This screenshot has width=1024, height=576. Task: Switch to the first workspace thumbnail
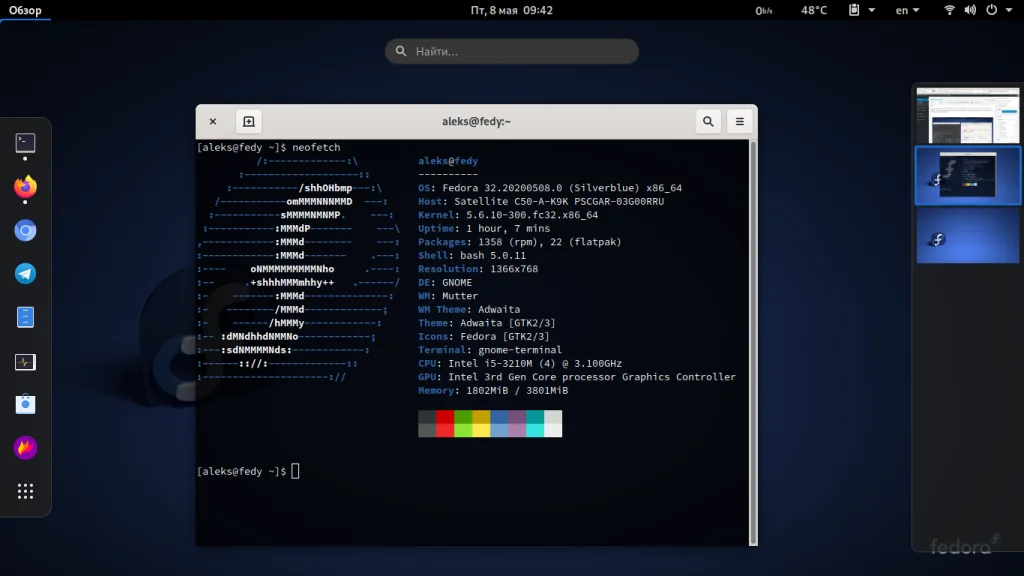pos(967,117)
